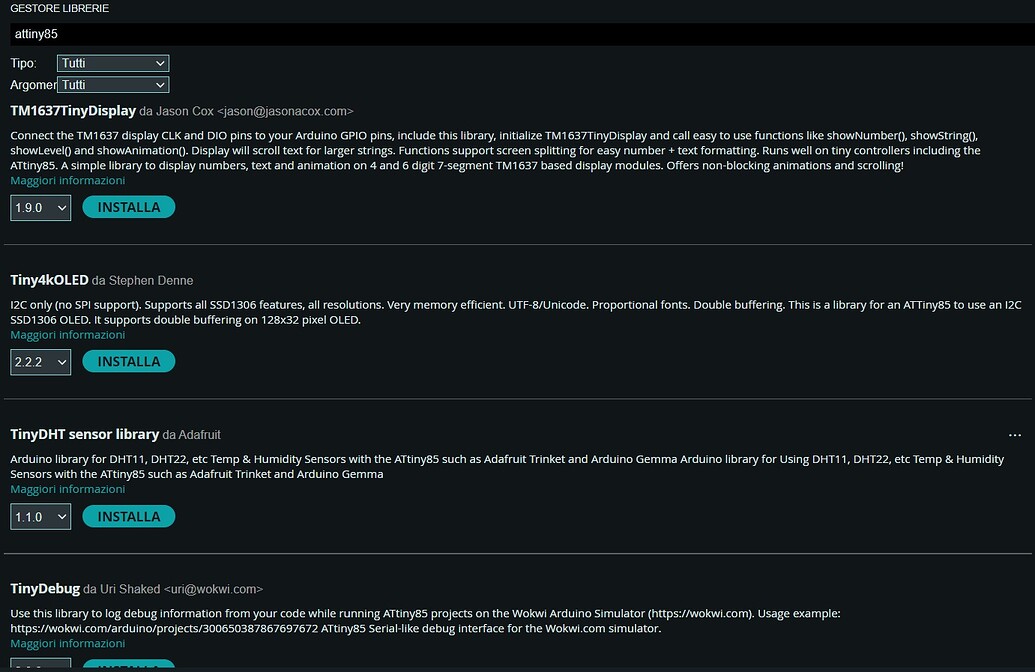Image resolution: width=1035 pixels, height=672 pixels.
Task: Open Maggiori informazioni for TM1637TinyDisplay
Action: [x=68, y=180]
